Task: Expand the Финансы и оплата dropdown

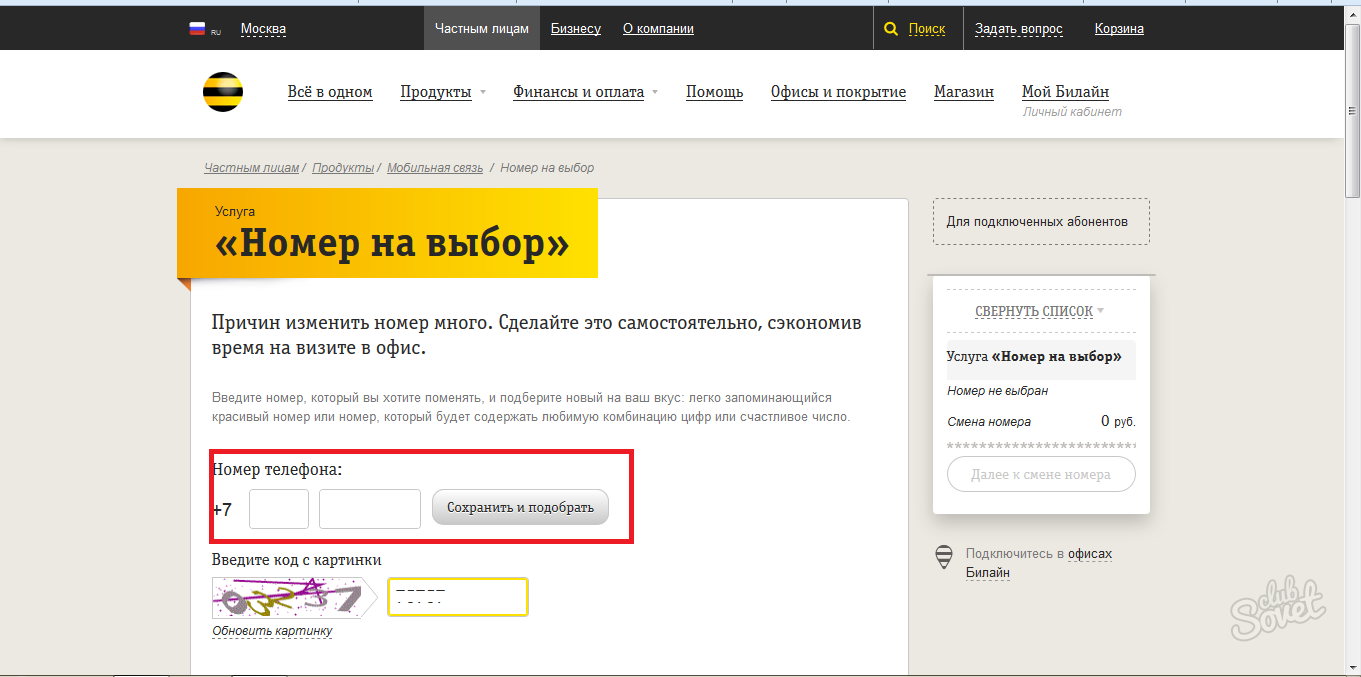Action: (x=586, y=92)
